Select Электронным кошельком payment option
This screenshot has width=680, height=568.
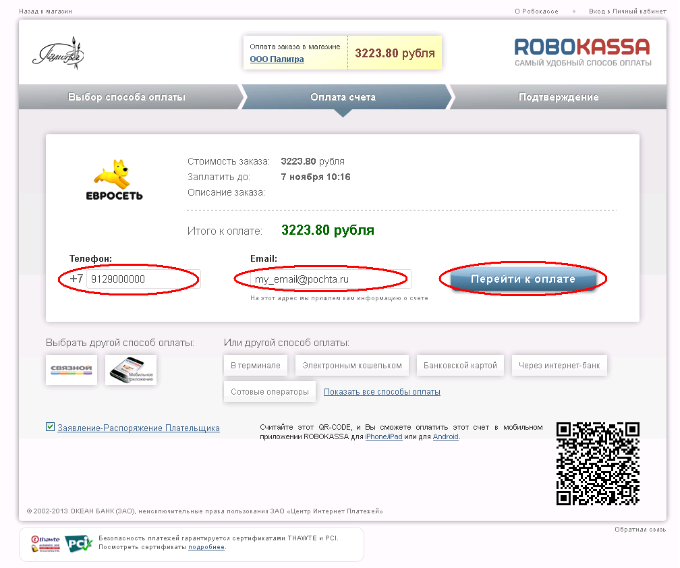pos(352,366)
